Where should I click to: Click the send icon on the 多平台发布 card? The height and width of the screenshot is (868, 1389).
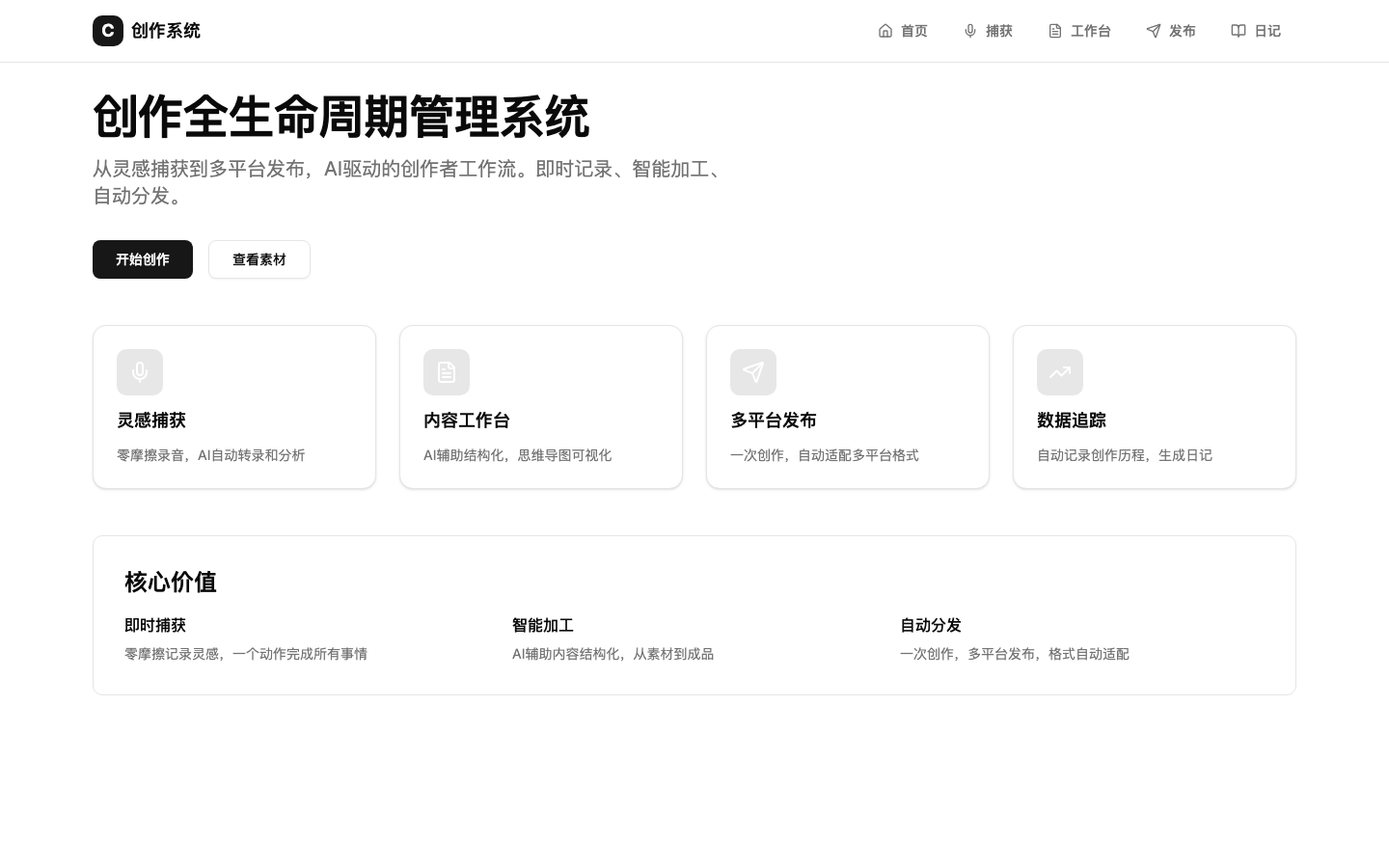pyautogui.click(x=753, y=372)
